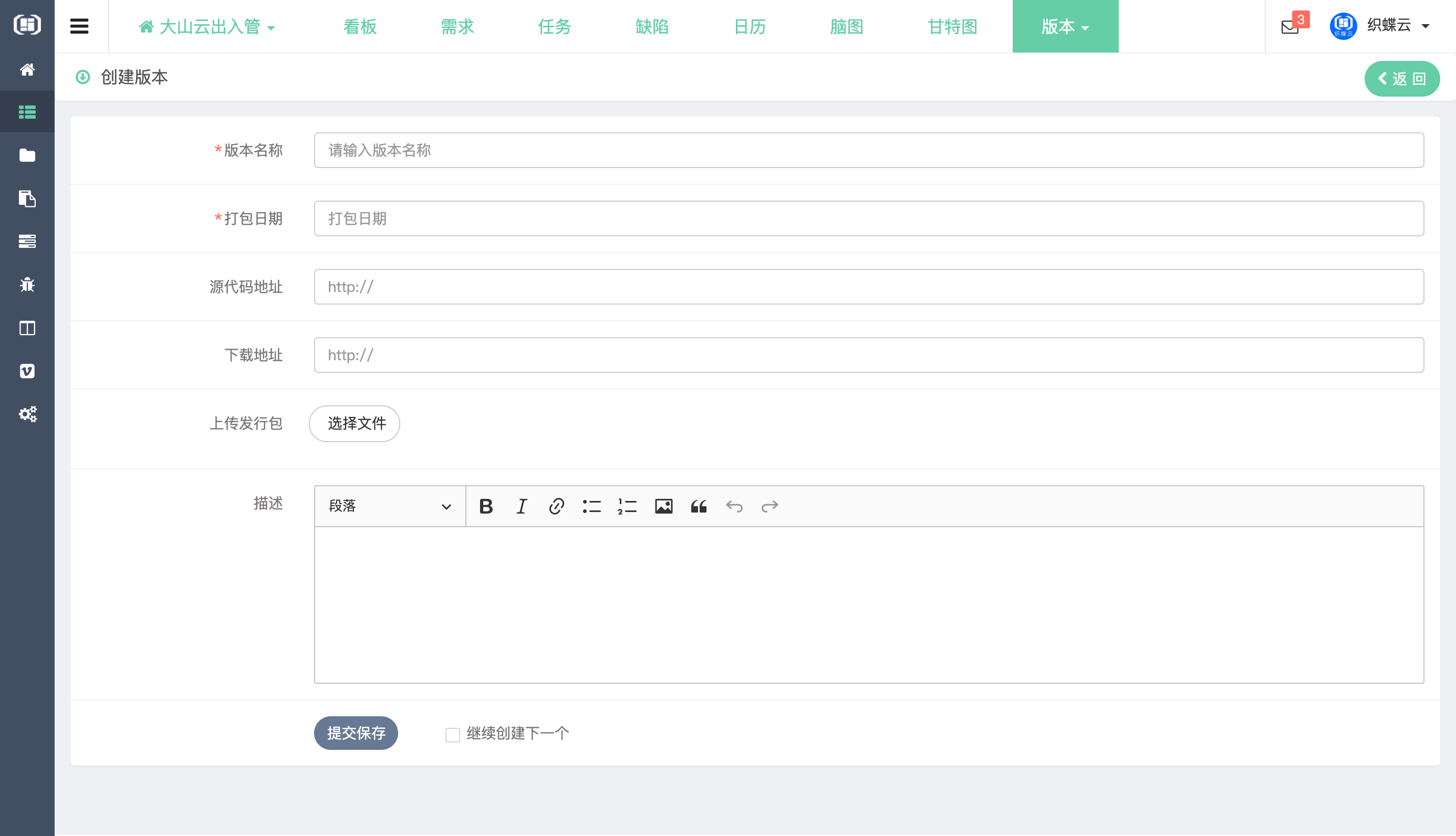The width and height of the screenshot is (1456, 836).
Task: Focus the 版本名称 input field
Action: (x=868, y=150)
